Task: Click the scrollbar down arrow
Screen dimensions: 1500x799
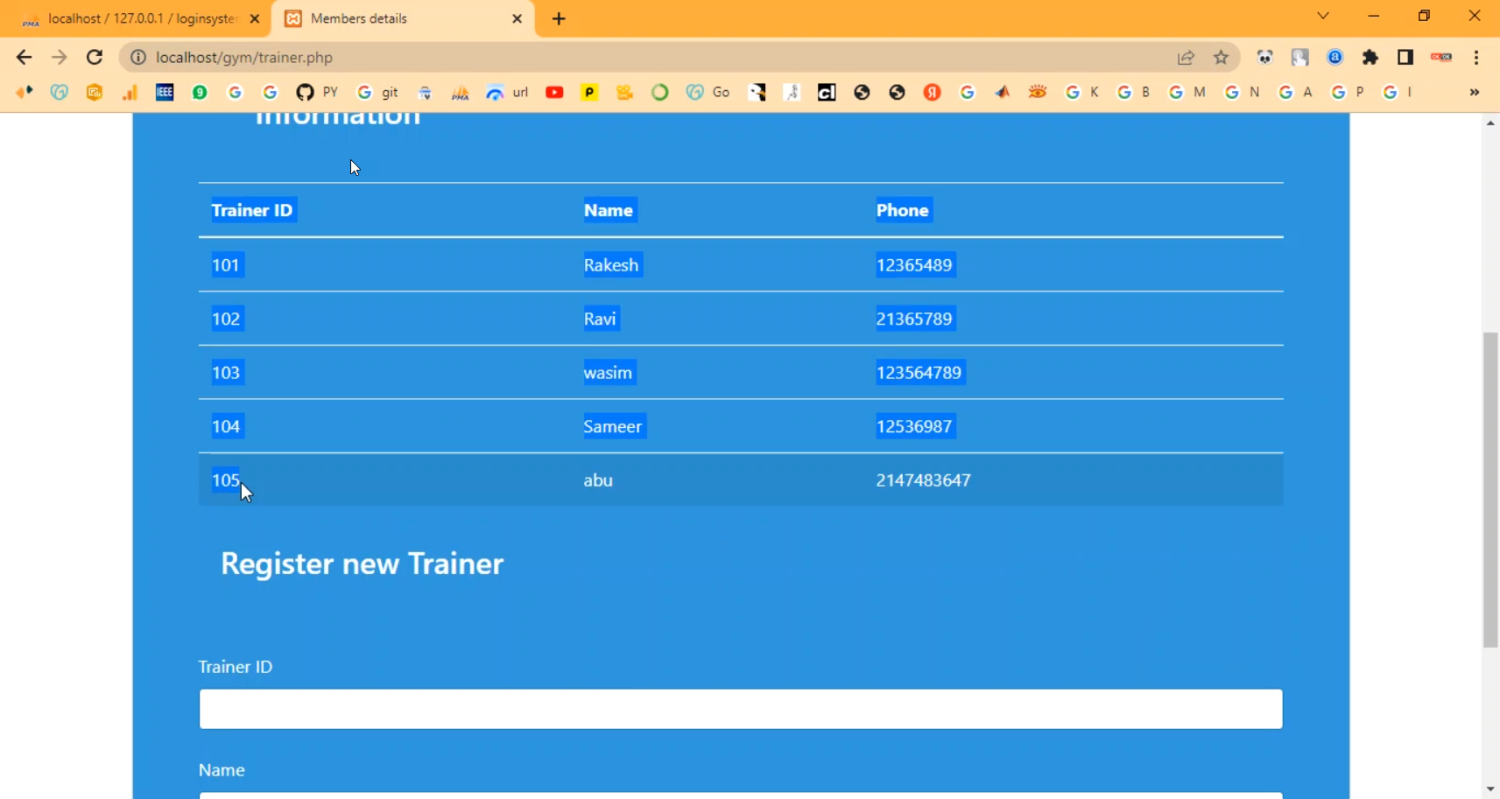Action: 1490,789
